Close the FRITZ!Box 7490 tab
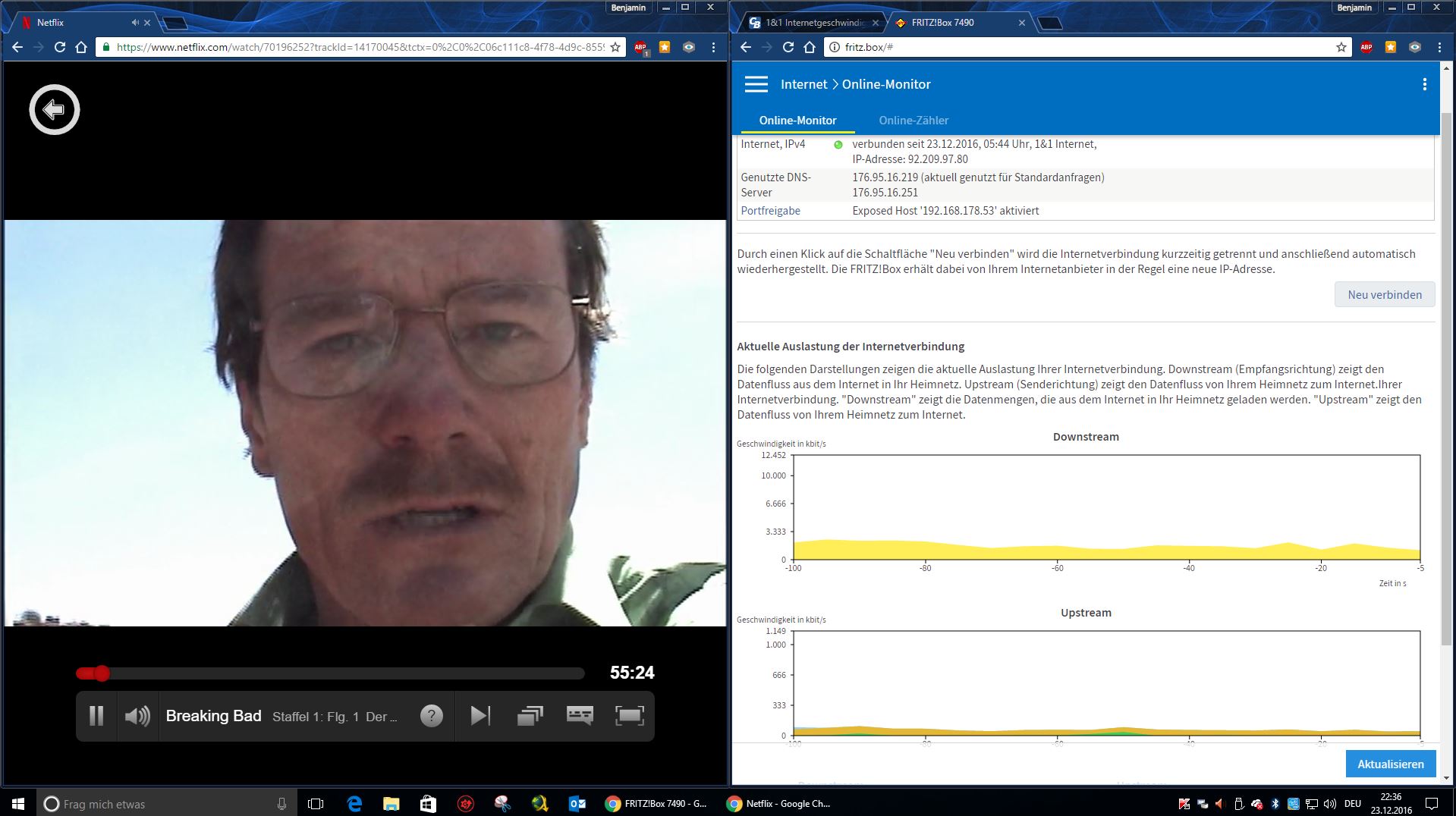This screenshot has height=816, width=1456. pyautogui.click(x=1021, y=23)
